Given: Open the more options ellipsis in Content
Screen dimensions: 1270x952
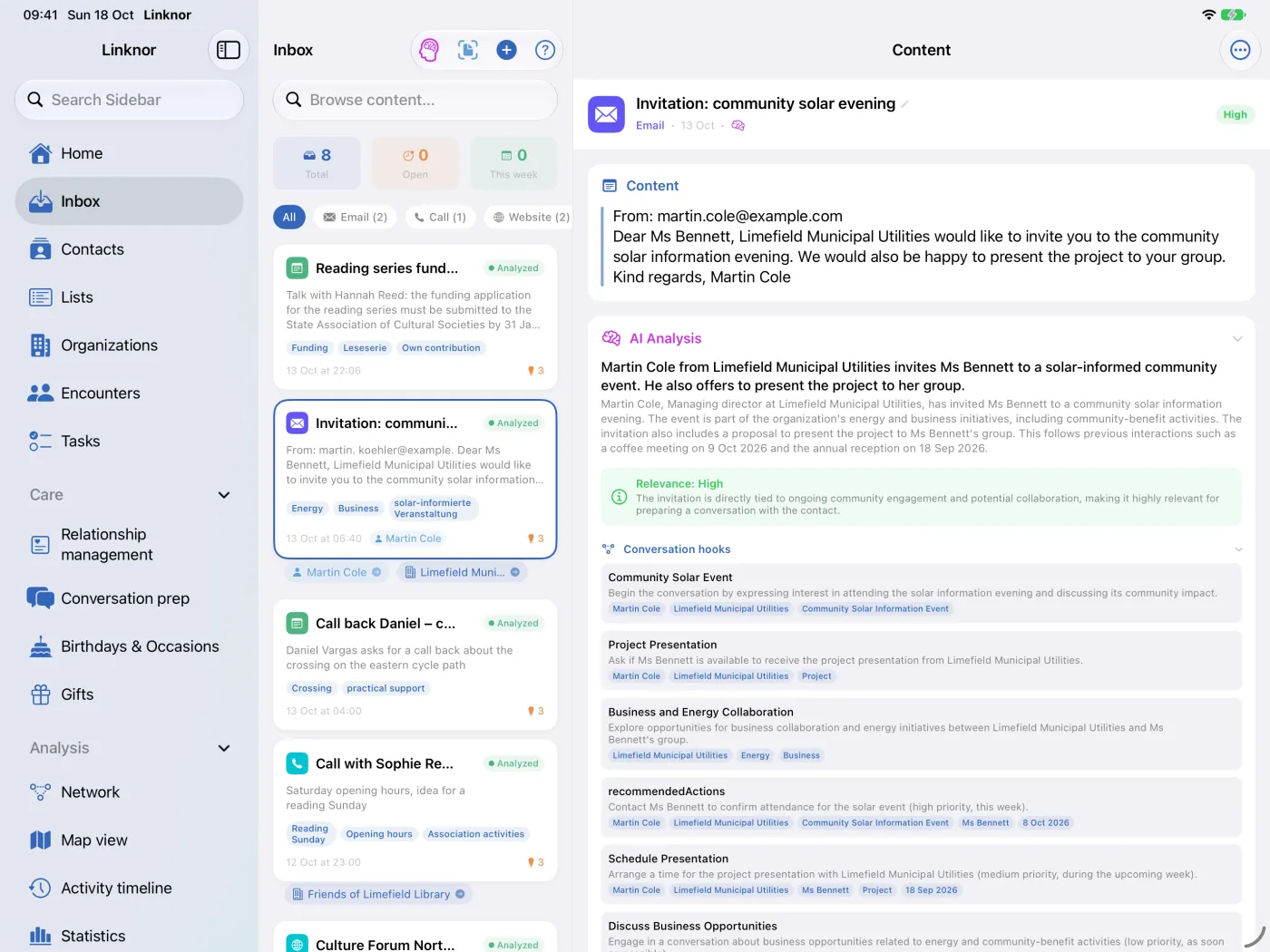Looking at the screenshot, I should click(x=1240, y=50).
